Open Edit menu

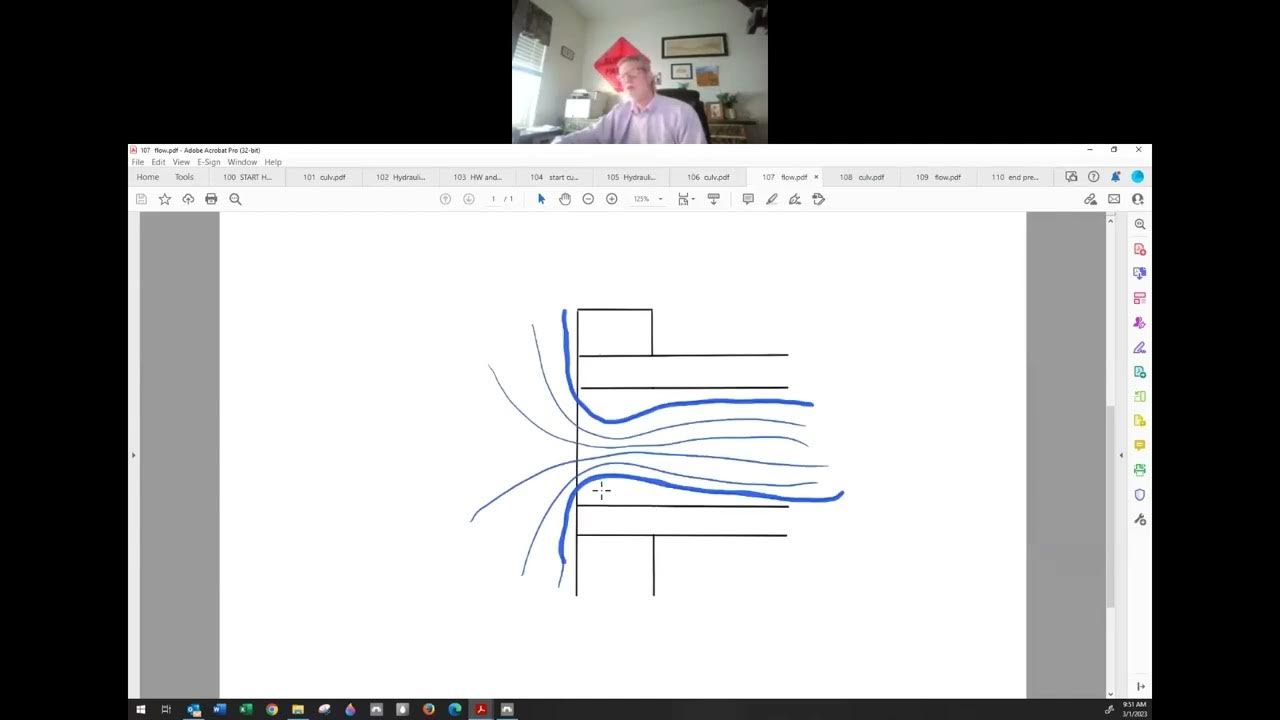tap(158, 162)
